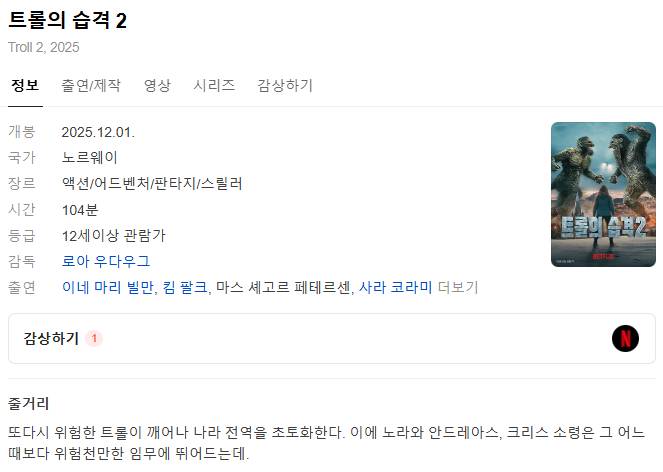The height and width of the screenshot is (472, 663).
Task: Switch to the 출연/제작 tab
Action: point(91,85)
